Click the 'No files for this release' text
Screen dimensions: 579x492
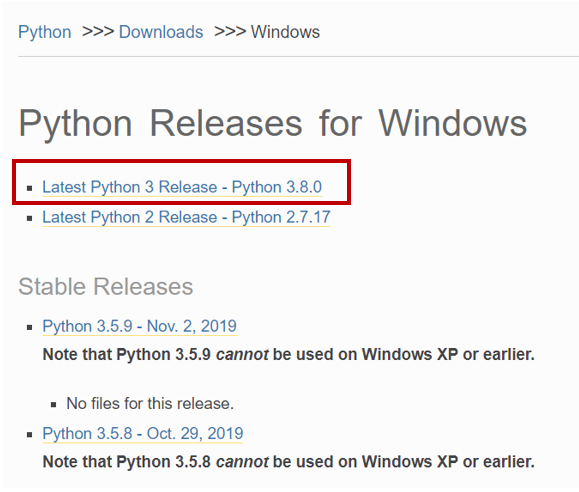[x=150, y=404]
